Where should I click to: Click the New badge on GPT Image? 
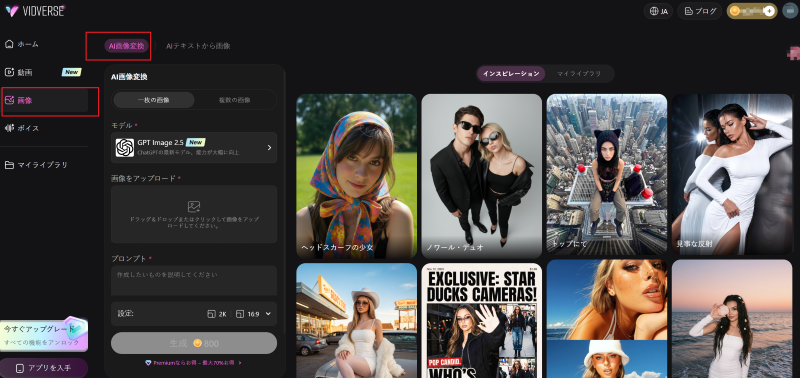196,142
